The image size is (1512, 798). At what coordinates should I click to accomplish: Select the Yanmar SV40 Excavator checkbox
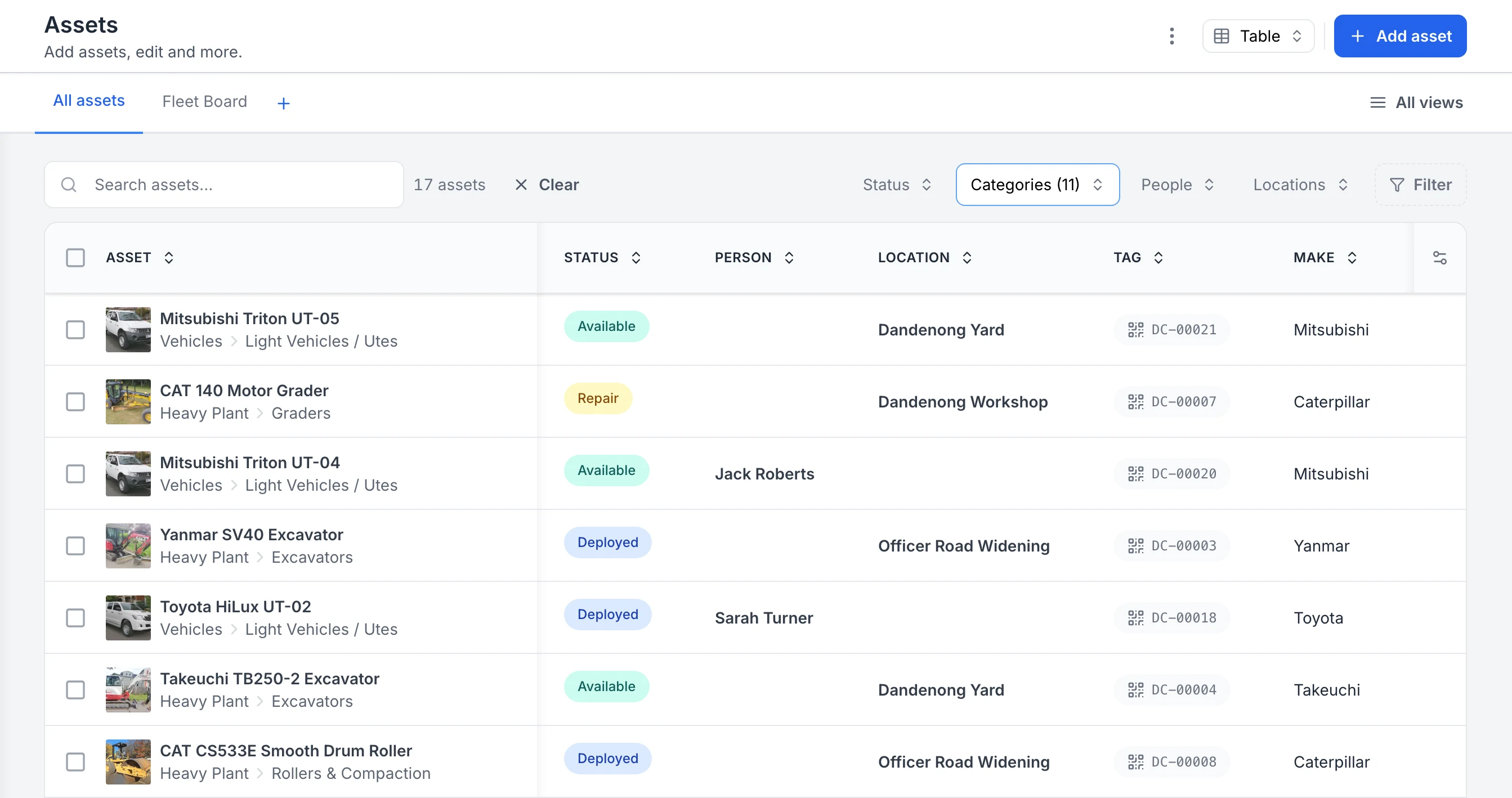click(x=75, y=546)
